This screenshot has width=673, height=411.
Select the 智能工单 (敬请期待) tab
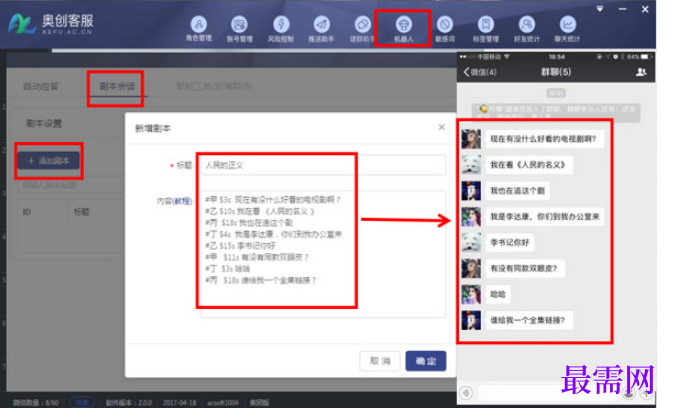click(x=214, y=86)
